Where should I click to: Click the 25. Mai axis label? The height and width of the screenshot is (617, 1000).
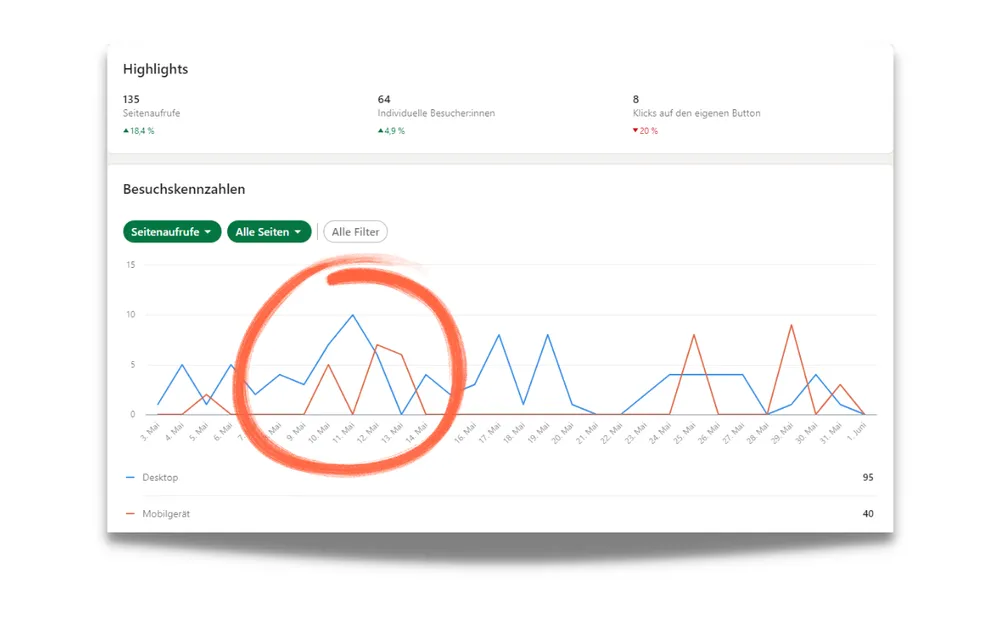(685, 432)
